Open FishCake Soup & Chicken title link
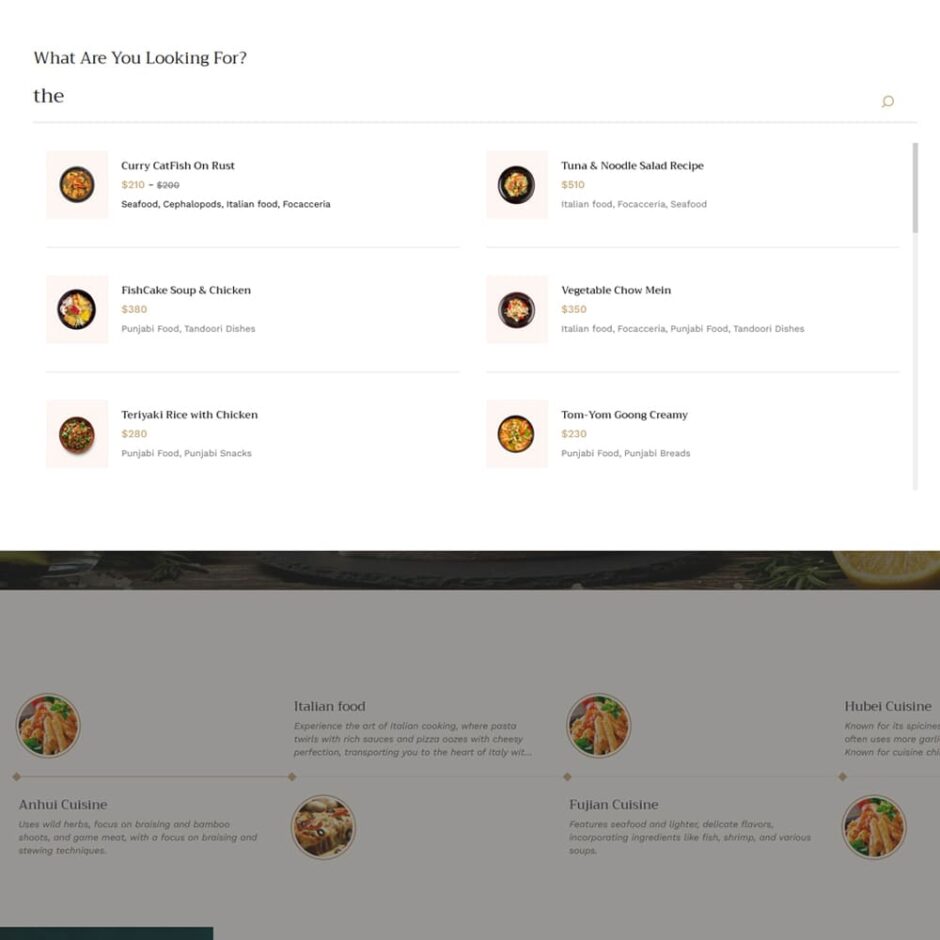 click(x=186, y=290)
